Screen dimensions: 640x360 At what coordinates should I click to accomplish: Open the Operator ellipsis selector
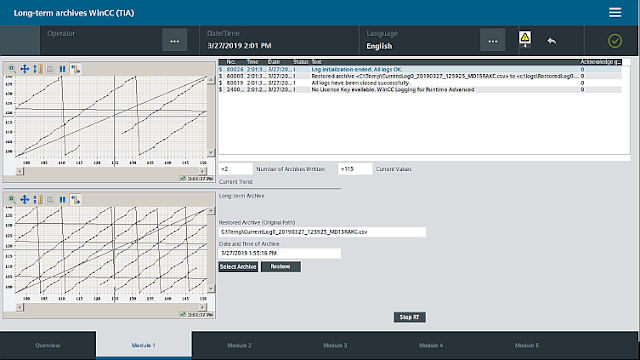coord(175,40)
